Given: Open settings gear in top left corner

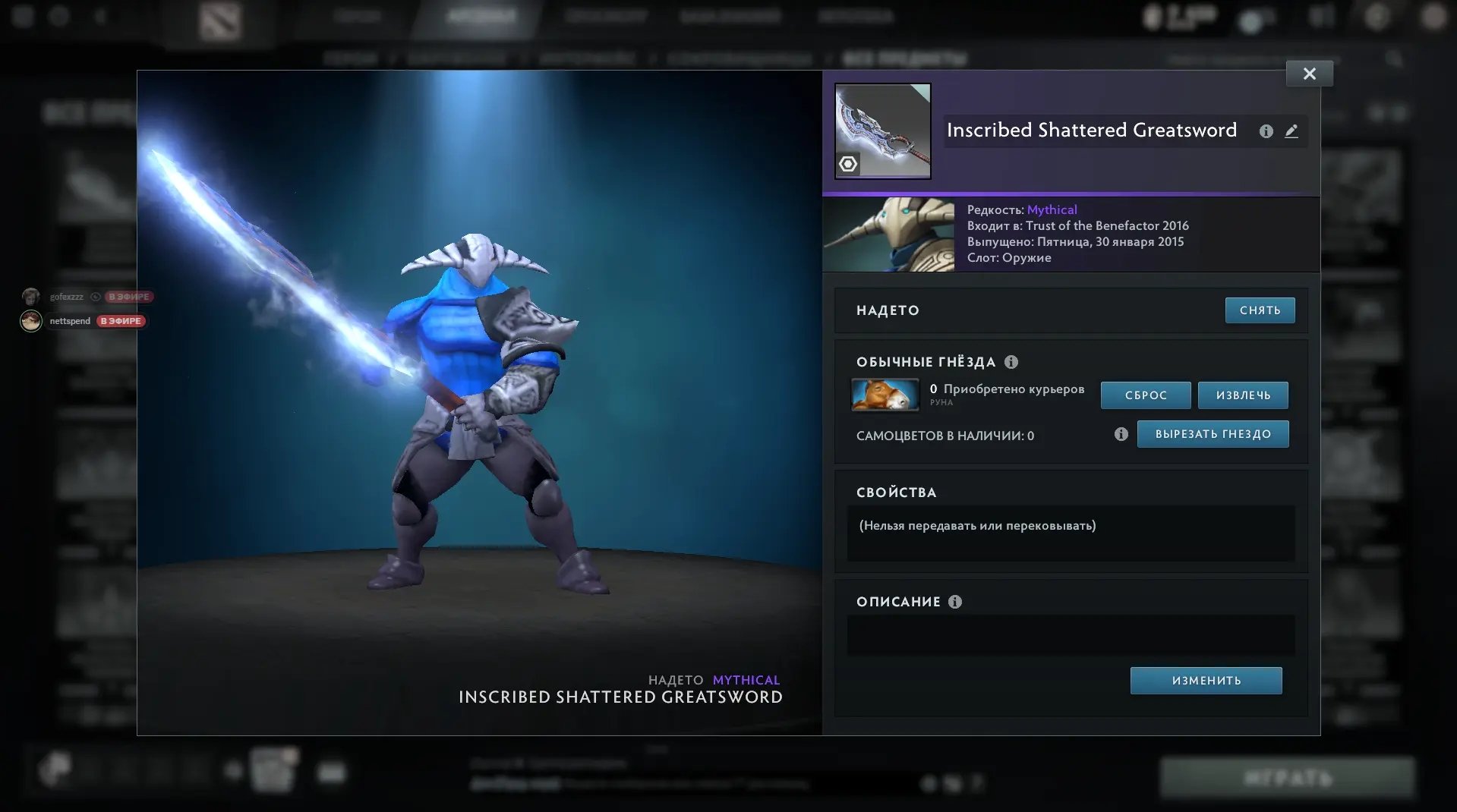Looking at the screenshot, I should 23,16.
